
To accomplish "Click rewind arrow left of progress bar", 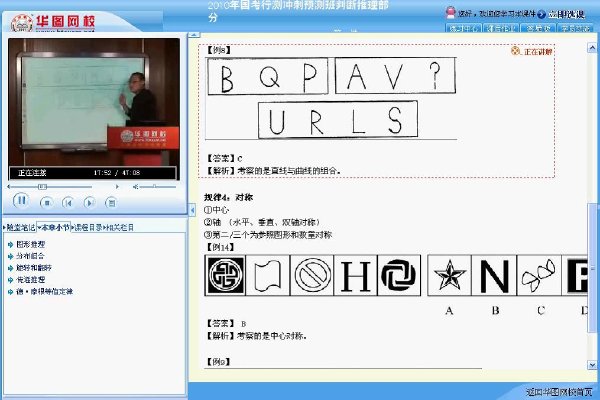I will tap(8, 187).
